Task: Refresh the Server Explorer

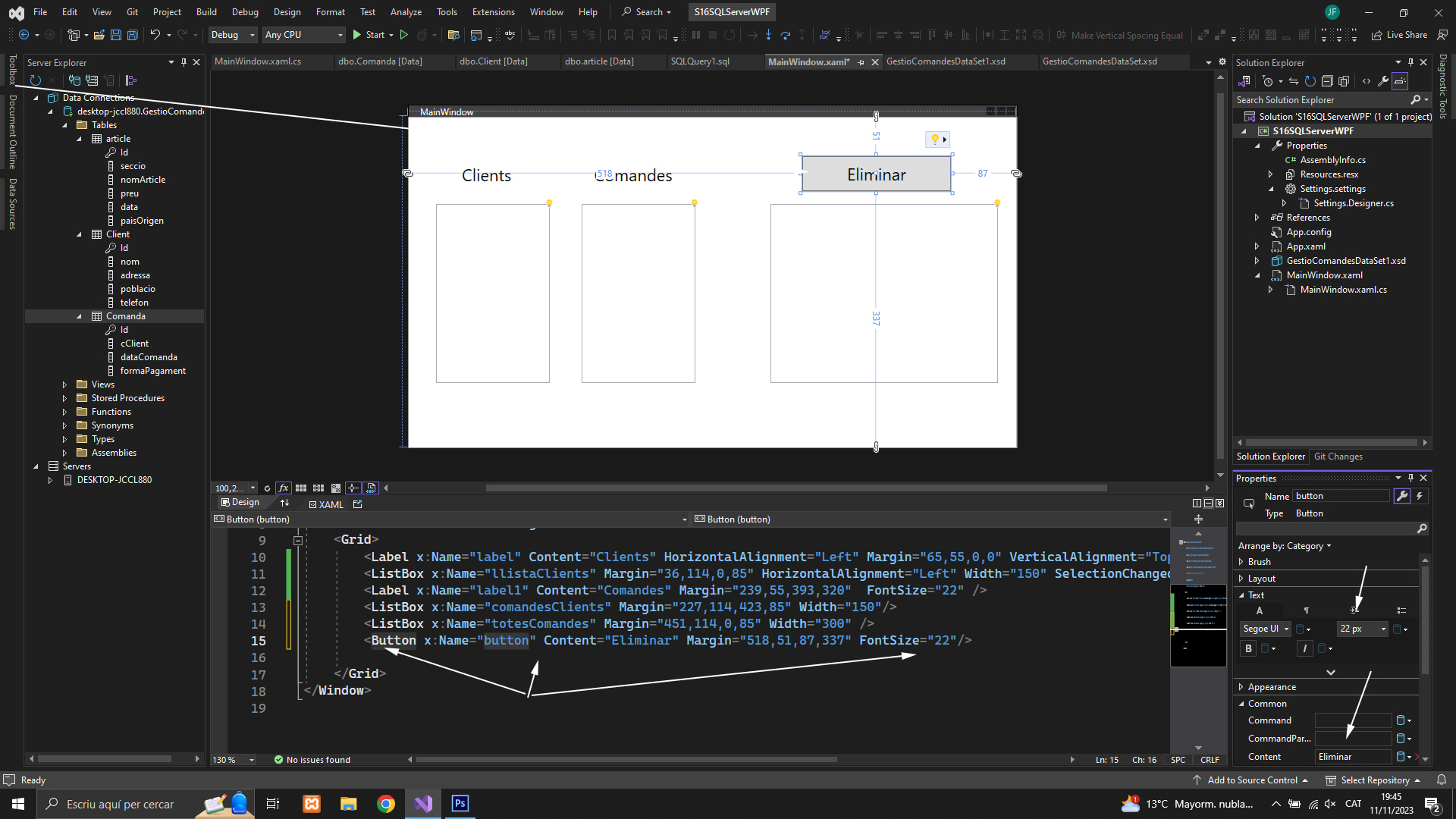Action: 35,80
